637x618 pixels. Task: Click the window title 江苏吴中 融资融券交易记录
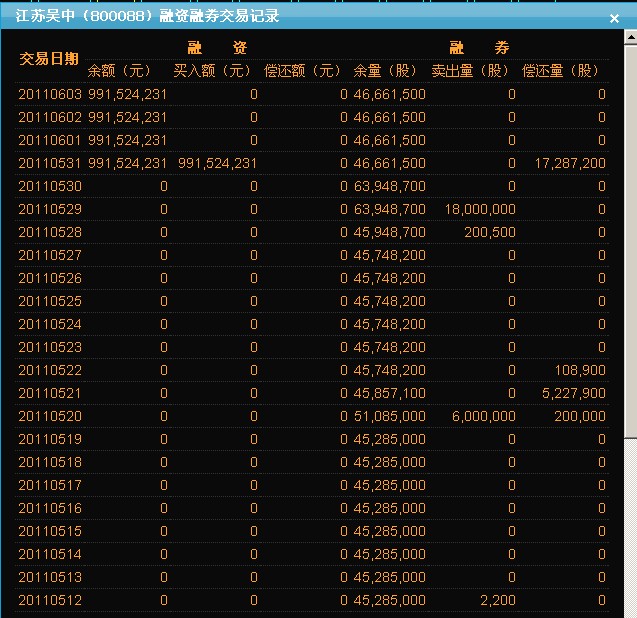tap(148, 17)
